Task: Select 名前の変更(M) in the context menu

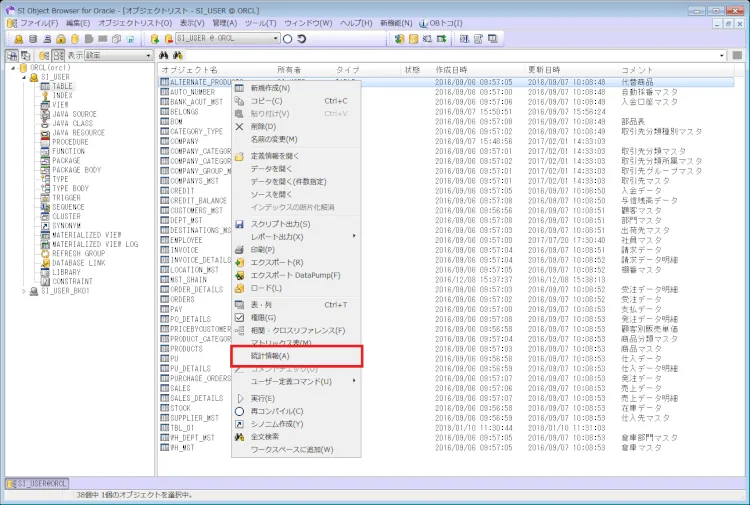Action: (x=296, y=139)
